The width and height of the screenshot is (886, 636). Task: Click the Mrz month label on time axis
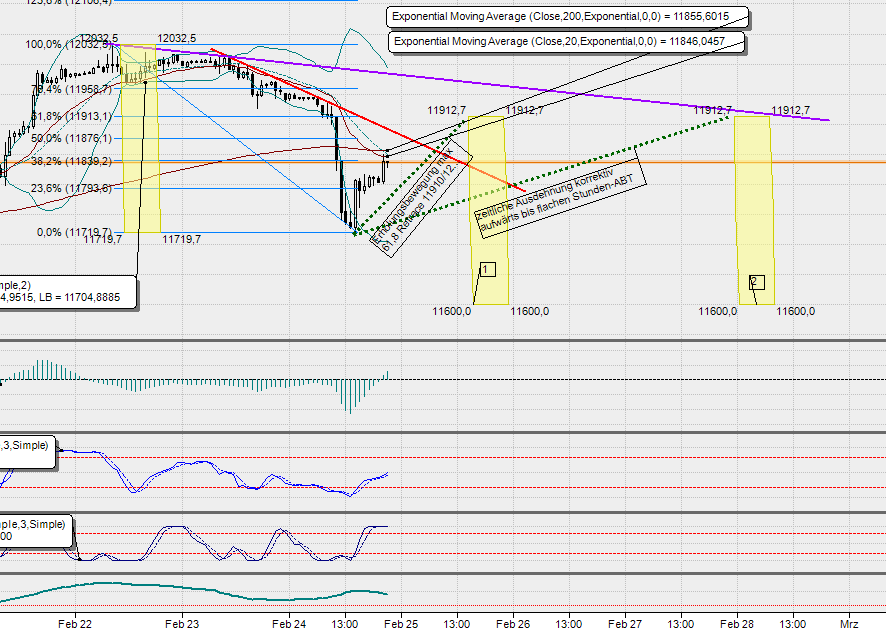click(849, 624)
